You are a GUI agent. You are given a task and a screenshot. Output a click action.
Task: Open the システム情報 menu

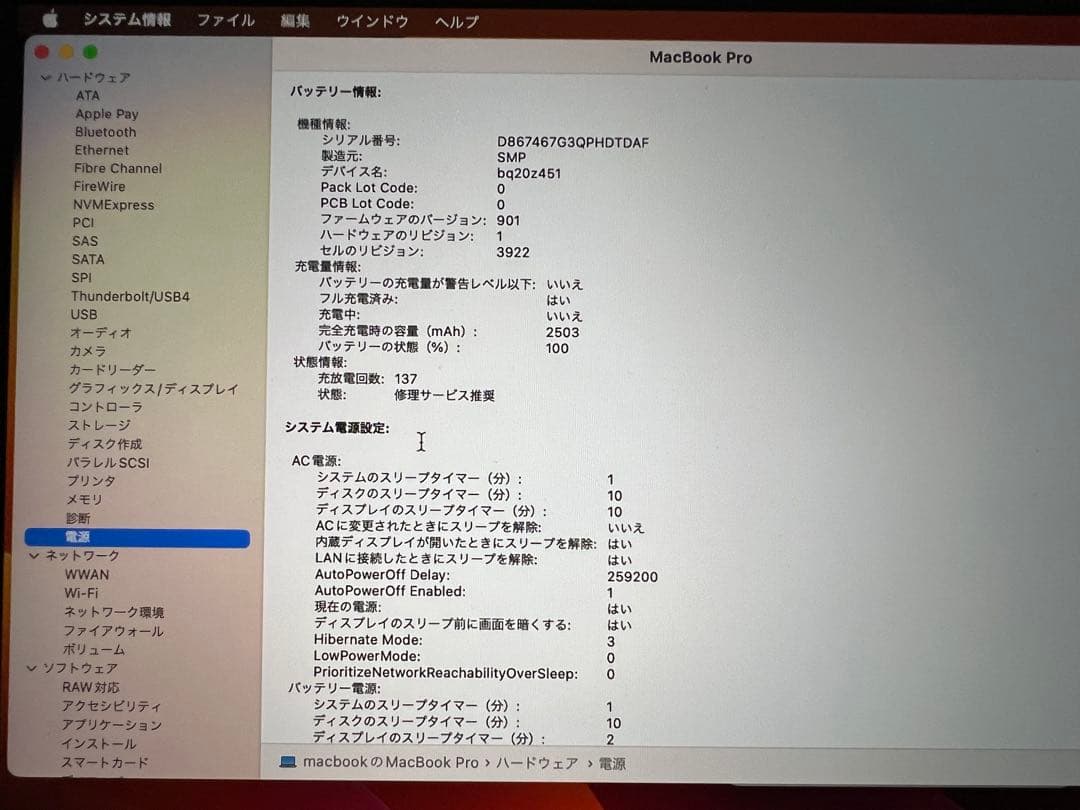click(x=126, y=18)
